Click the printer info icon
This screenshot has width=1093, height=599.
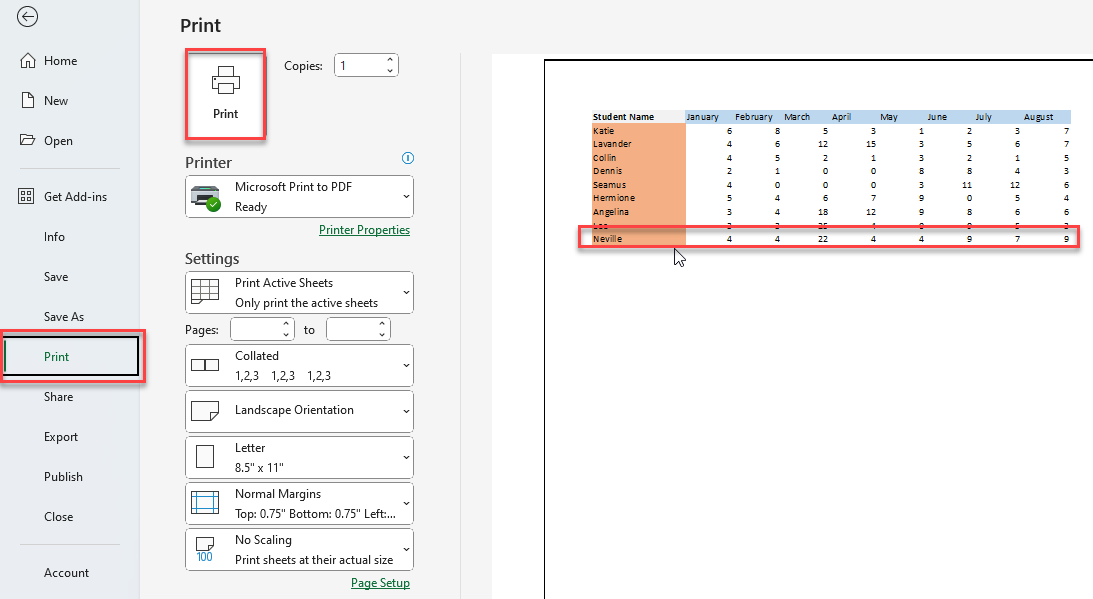408,158
